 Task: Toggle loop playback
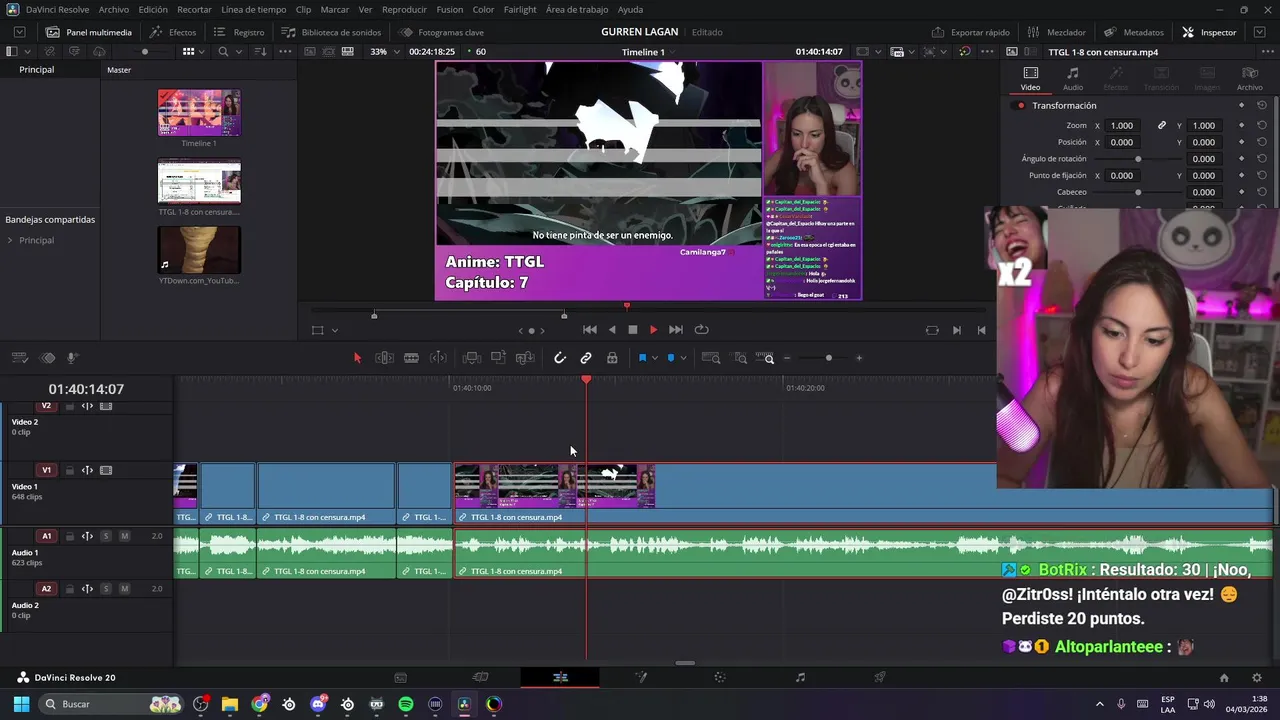(701, 330)
